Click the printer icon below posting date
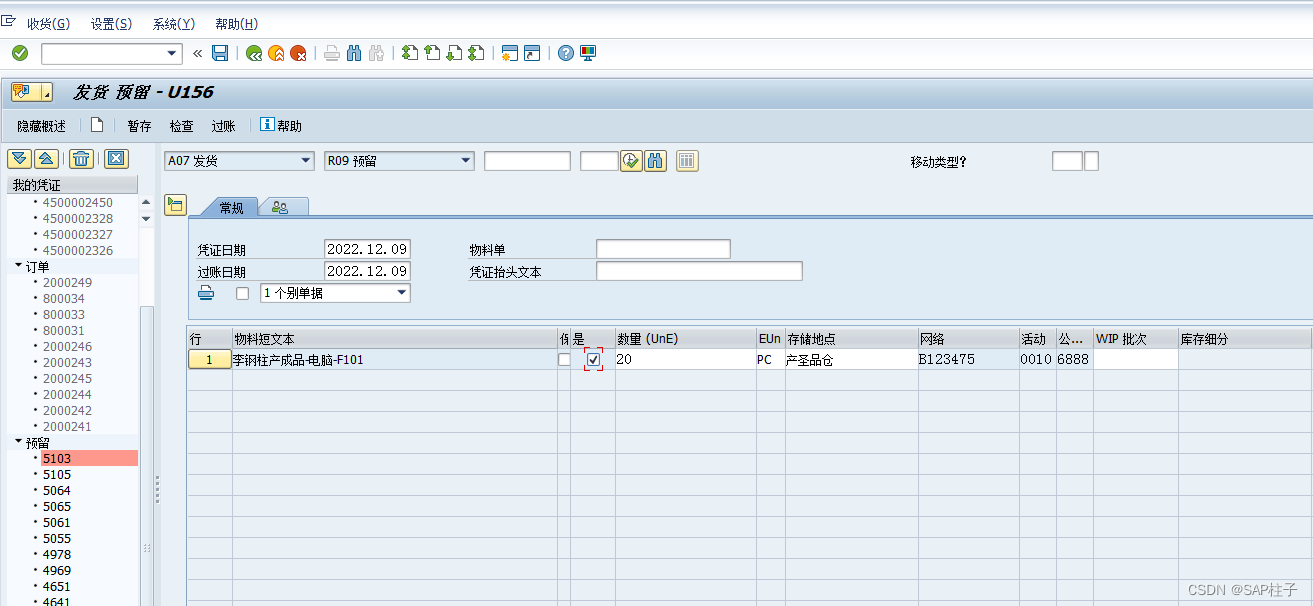The height and width of the screenshot is (606, 1313). point(206,293)
